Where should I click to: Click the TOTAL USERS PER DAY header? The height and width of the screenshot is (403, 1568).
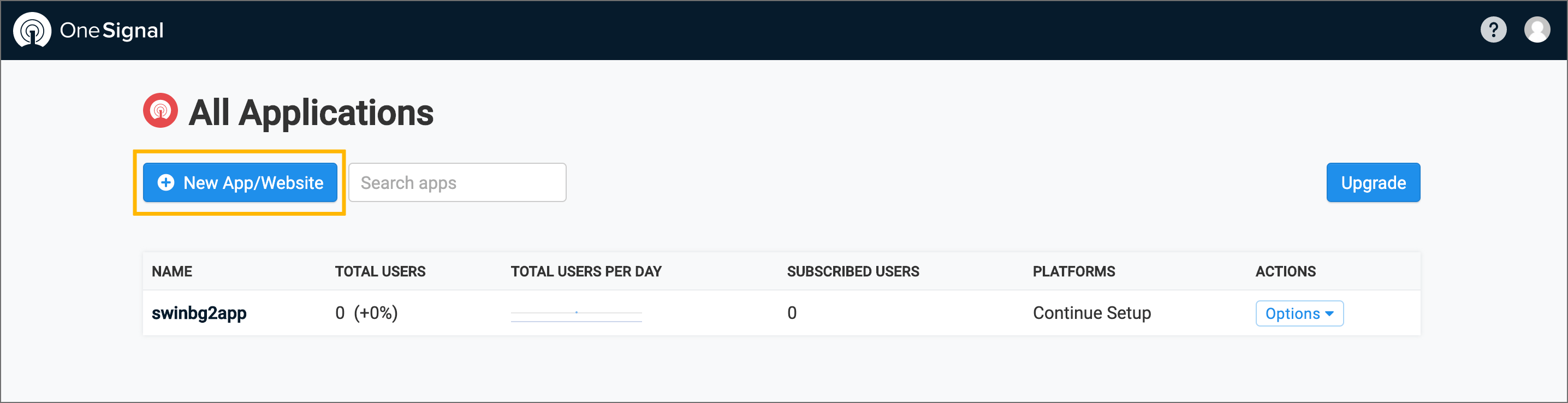coord(586,271)
